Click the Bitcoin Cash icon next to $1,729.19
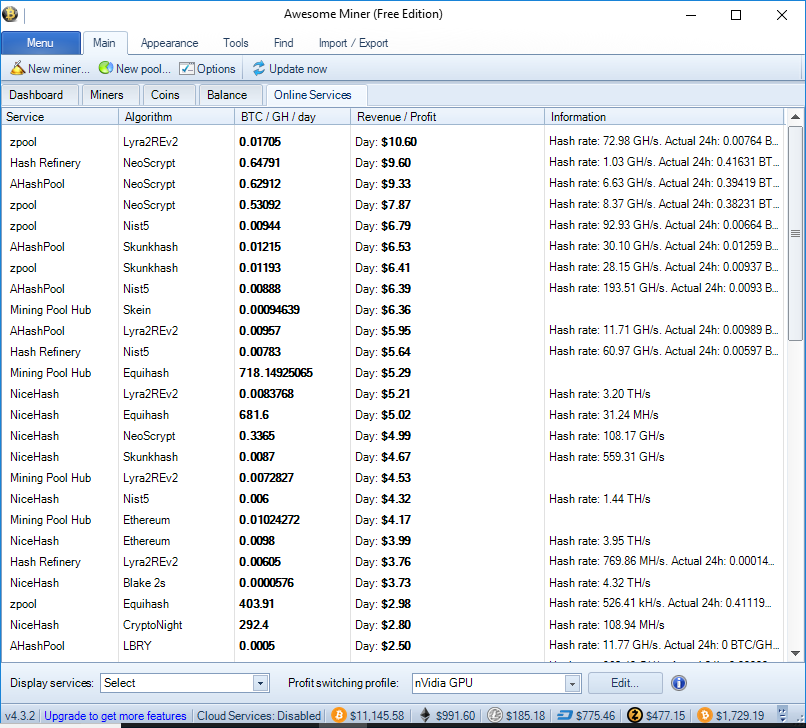Screen dimensions: 806x728 click(705, 715)
